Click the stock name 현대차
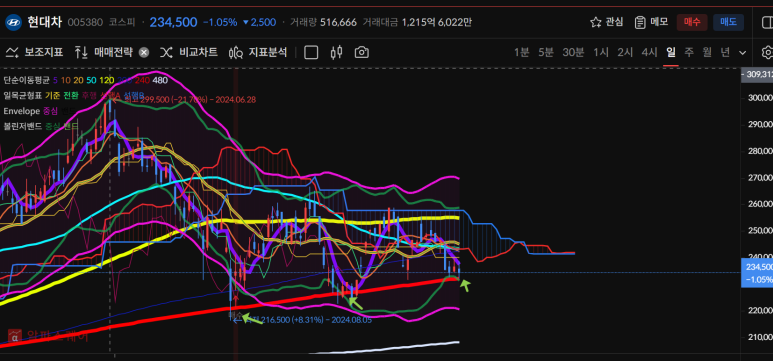This screenshot has height=361, width=773. click(x=44, y=22)
